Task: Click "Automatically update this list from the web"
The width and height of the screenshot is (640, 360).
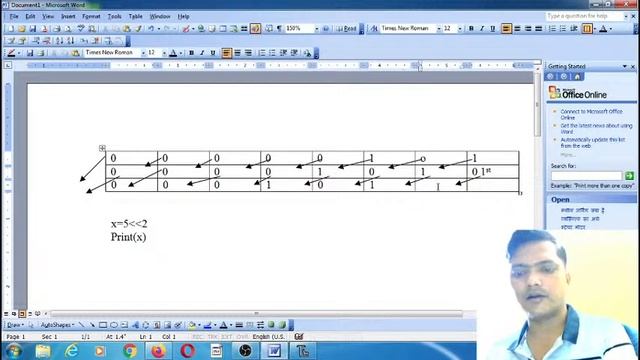Action: coord(592,142)
